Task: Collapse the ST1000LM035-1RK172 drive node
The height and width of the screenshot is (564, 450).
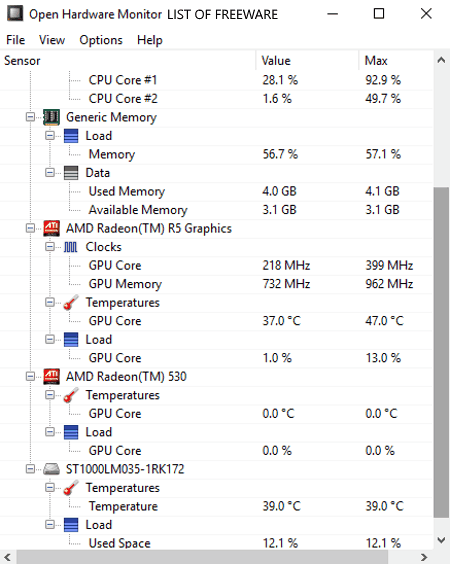Action: (x=31, y=469)
